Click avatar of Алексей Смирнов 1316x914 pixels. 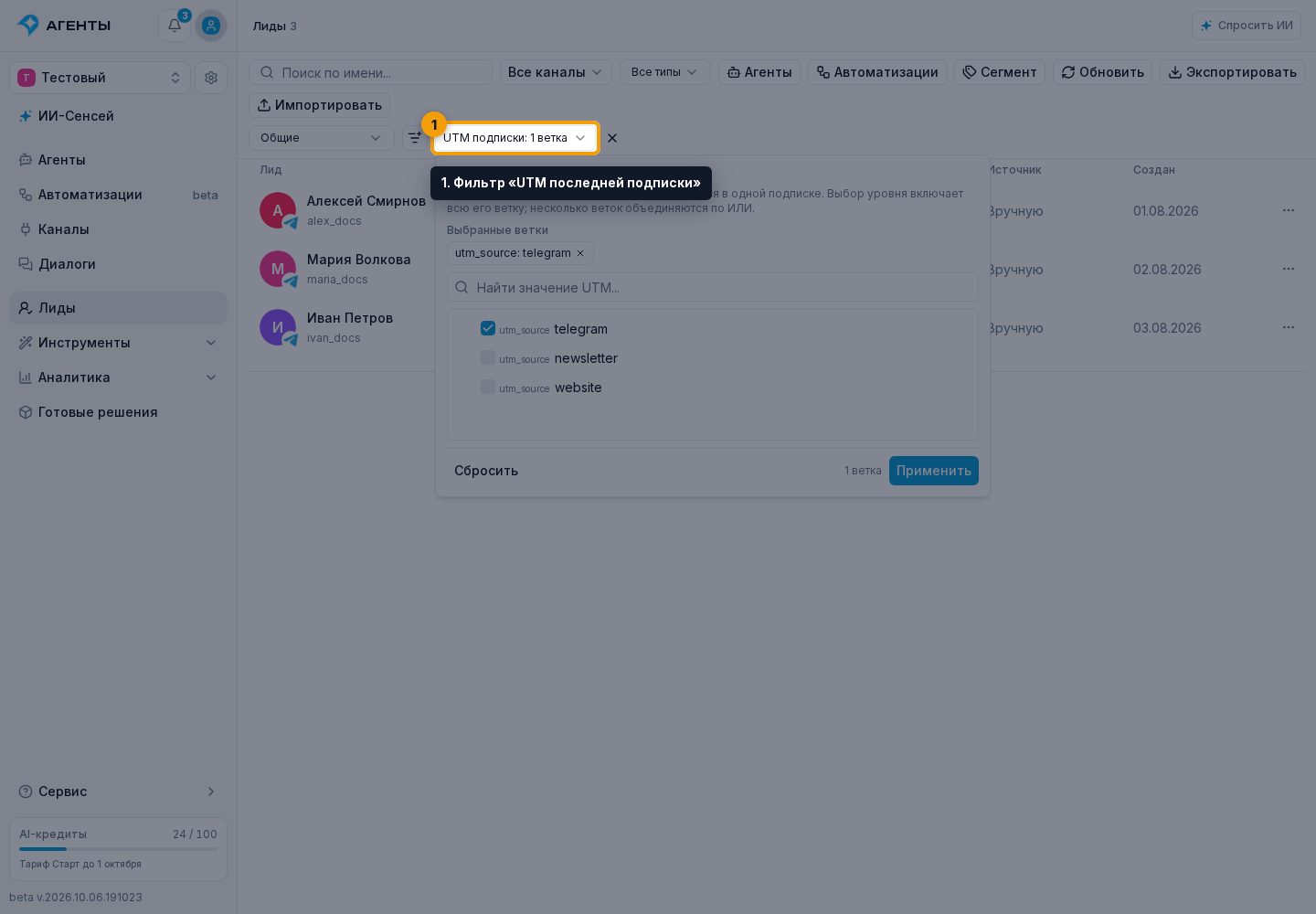(278, 210)
